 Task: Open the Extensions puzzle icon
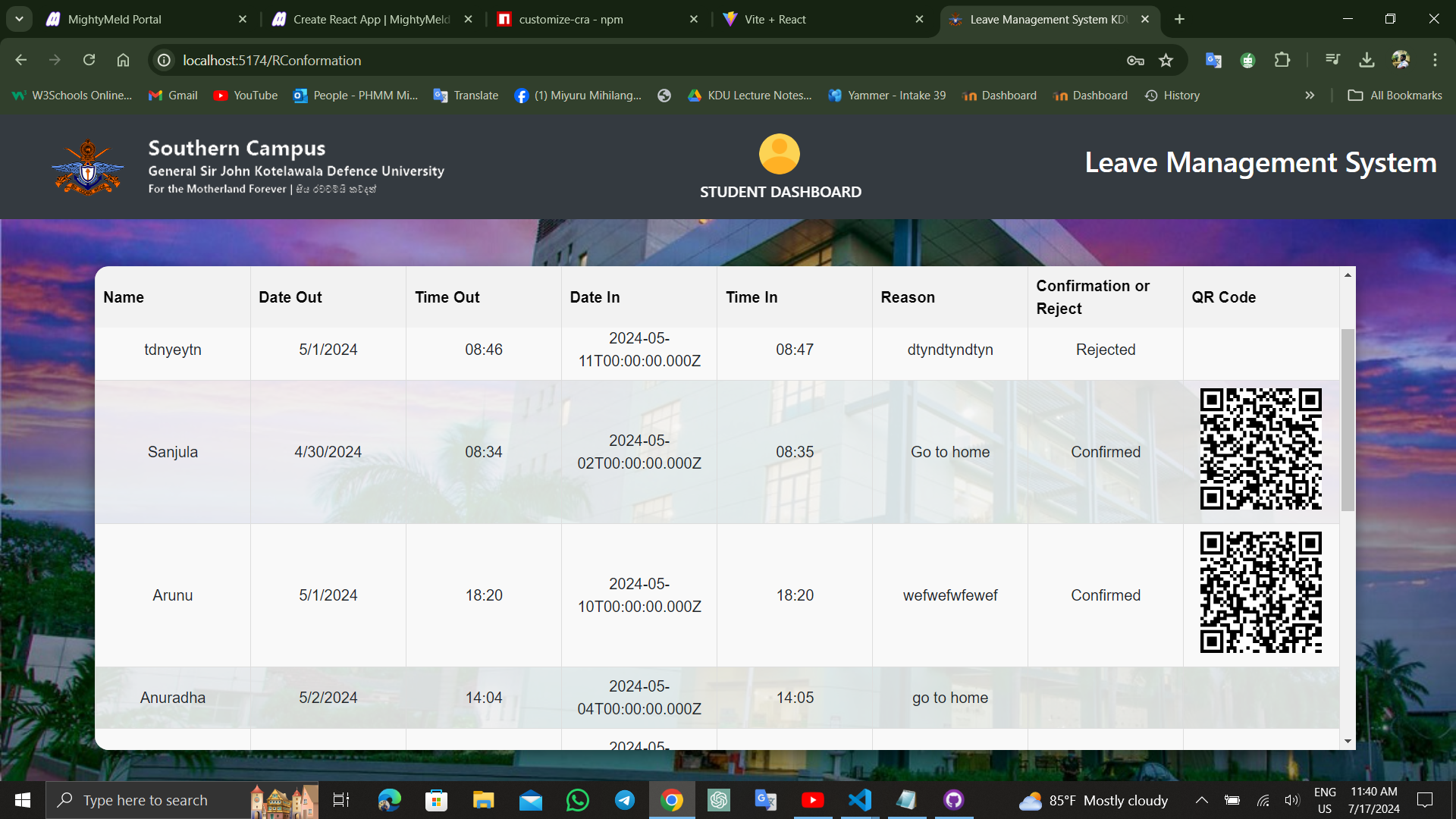(1282, 60)
